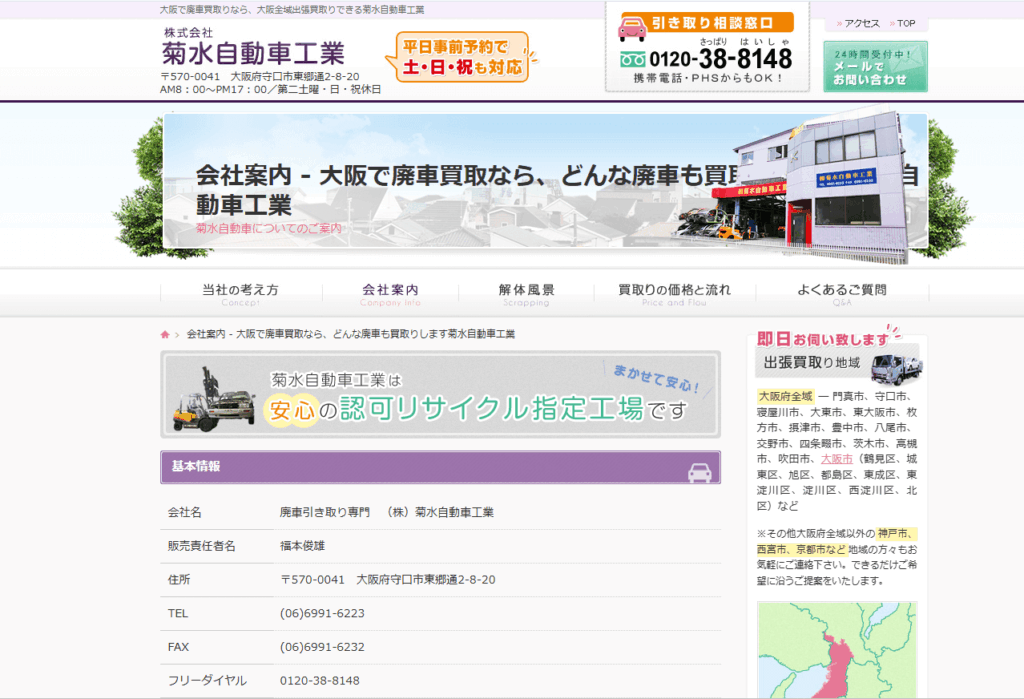The width and height of the screenshot is (1024, 699).
Task: Open the 当社の考え方 menu item
Action: pos(240,293)
